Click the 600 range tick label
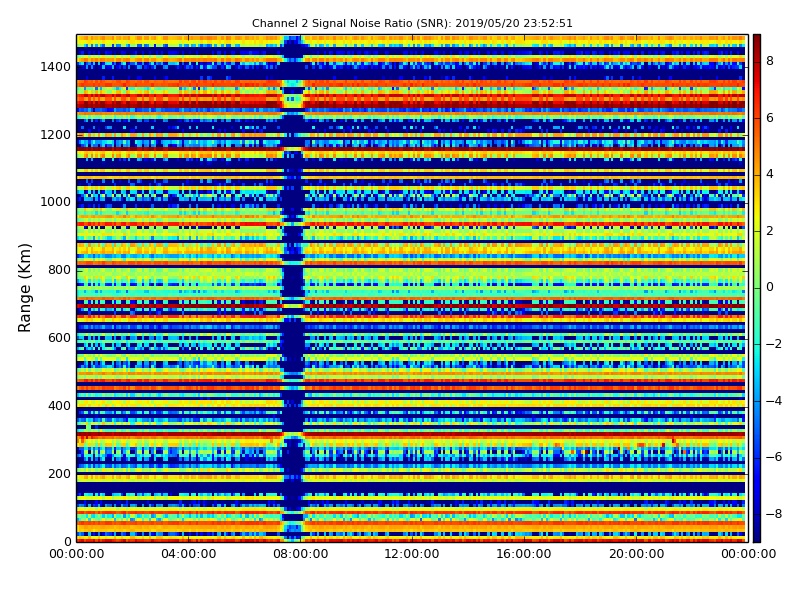 [x=59, y=338]
